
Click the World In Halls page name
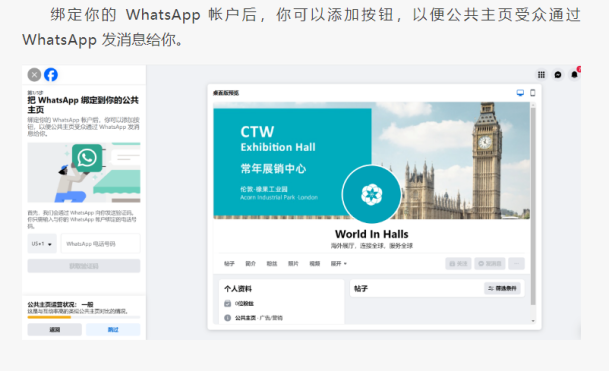pos(372,234)
